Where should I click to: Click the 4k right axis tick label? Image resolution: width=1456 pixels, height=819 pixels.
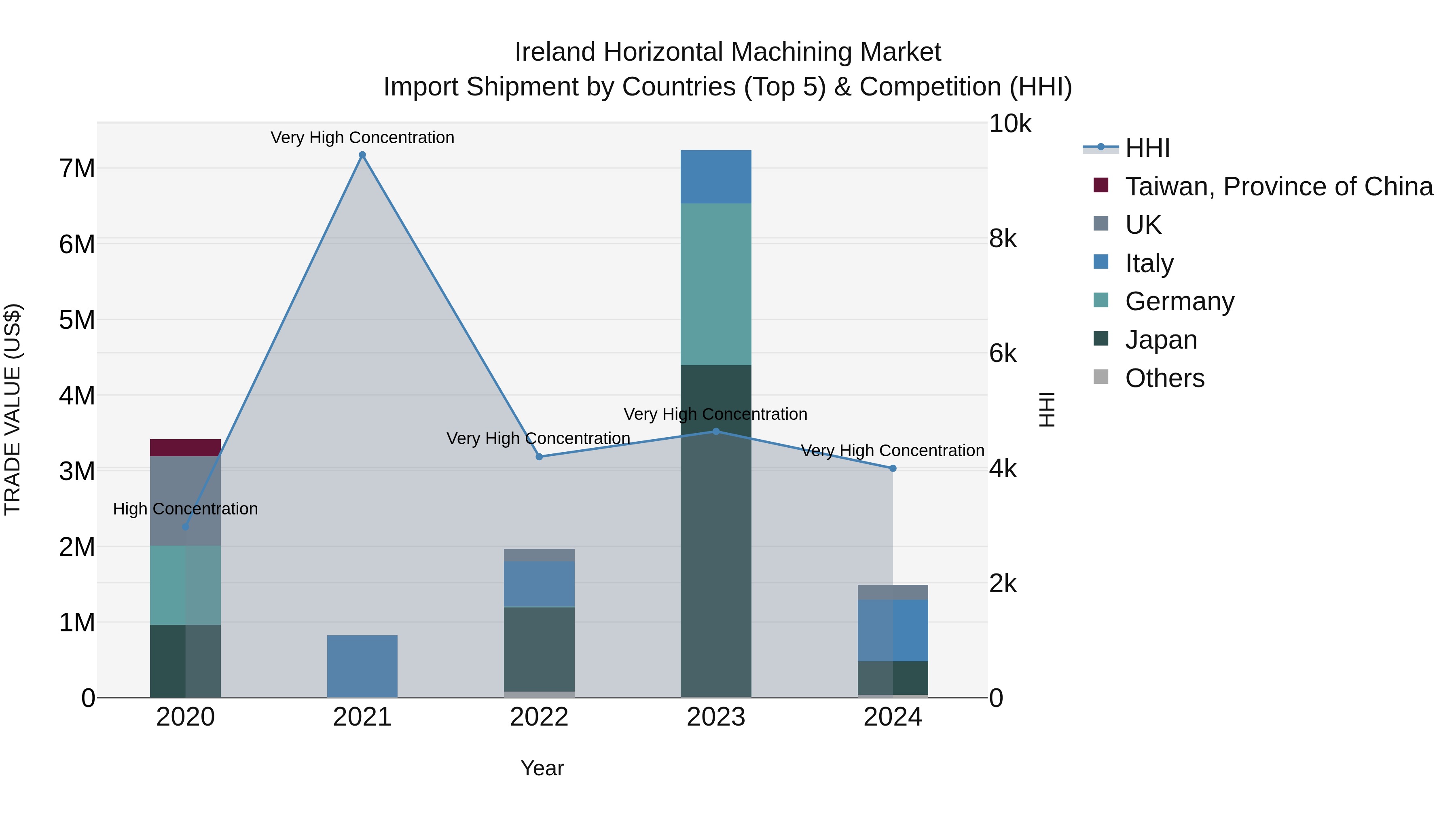point(1003,469)
